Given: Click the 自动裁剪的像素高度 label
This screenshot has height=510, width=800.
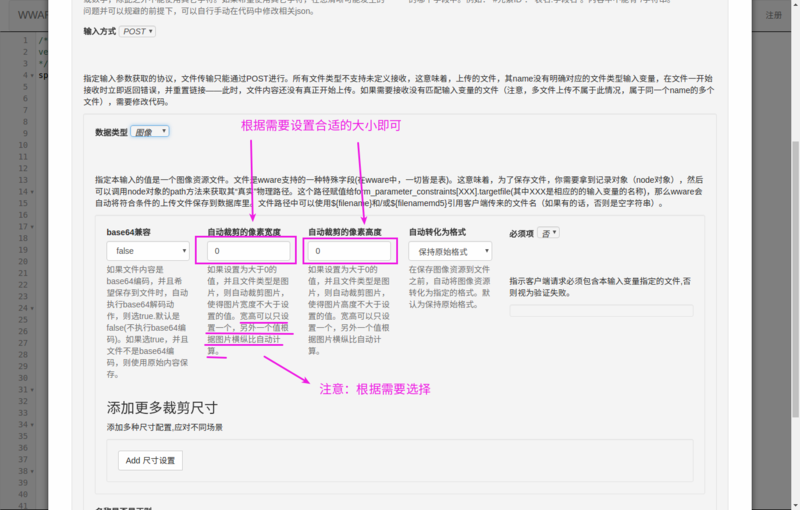Looking at the screenshot, I should (345, 232).
